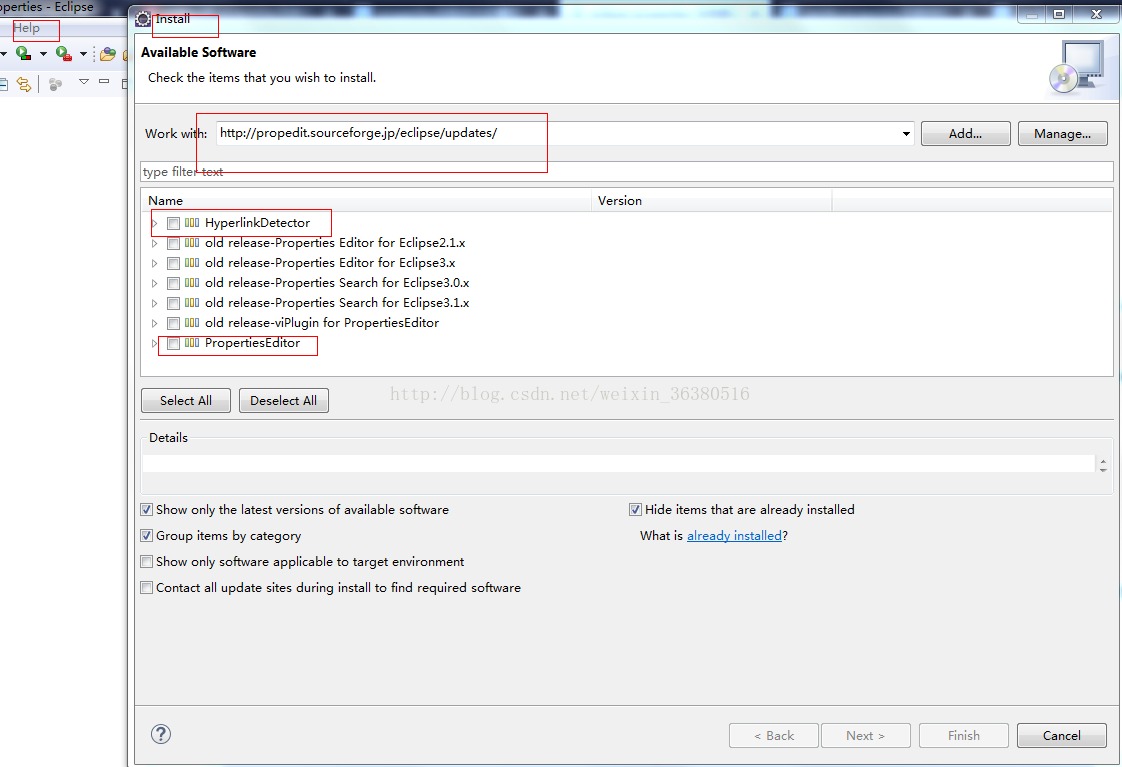The image size is (1122, 767).
Task: Click the Next > button
Action: pos(866,736)
